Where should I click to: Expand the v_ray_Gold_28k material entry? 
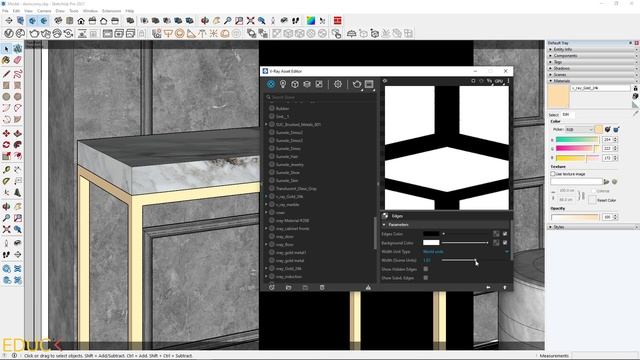point(266,196)
